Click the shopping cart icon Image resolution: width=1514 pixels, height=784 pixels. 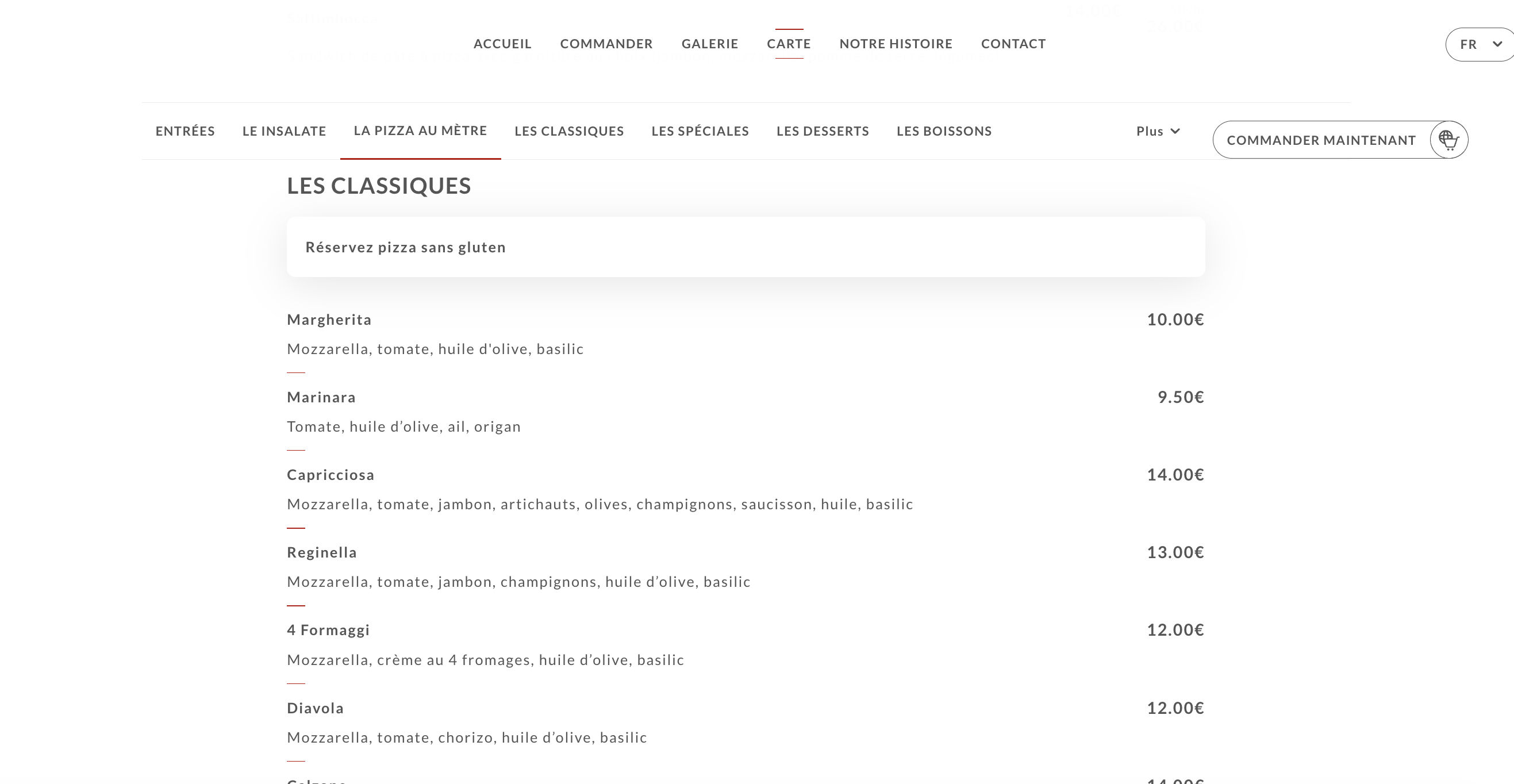1448,140
